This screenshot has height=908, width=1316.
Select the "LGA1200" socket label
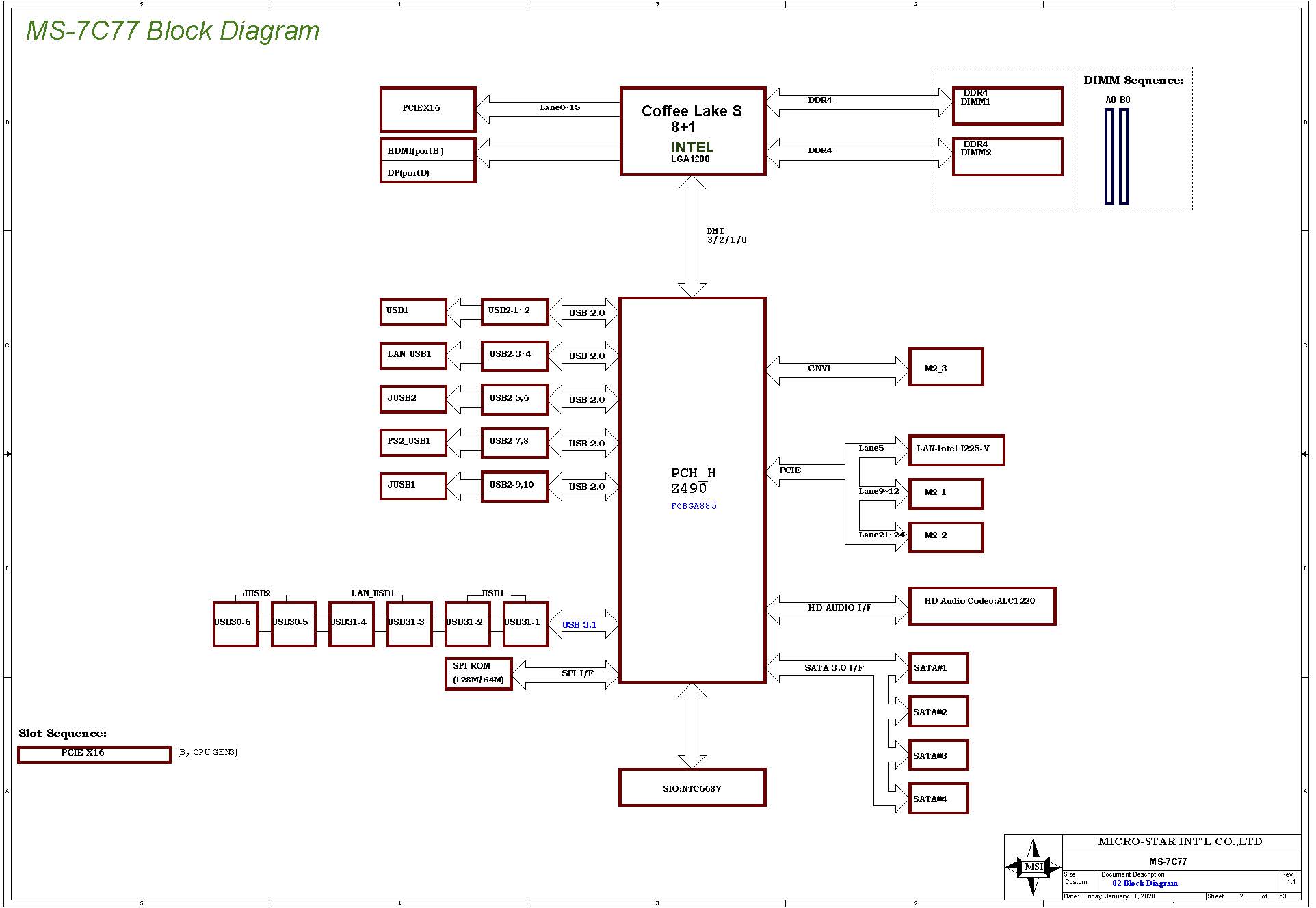[x=690, y=159]
